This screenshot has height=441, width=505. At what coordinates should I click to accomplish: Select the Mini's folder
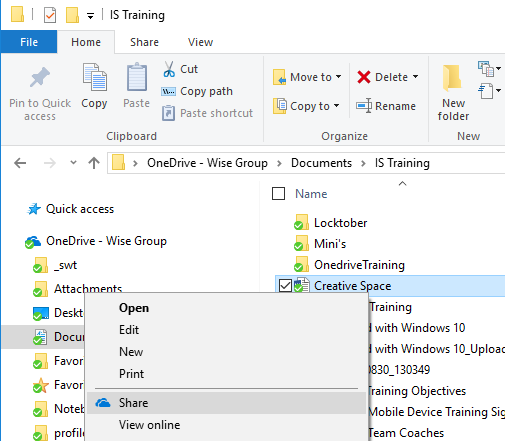tap(330, 244)
